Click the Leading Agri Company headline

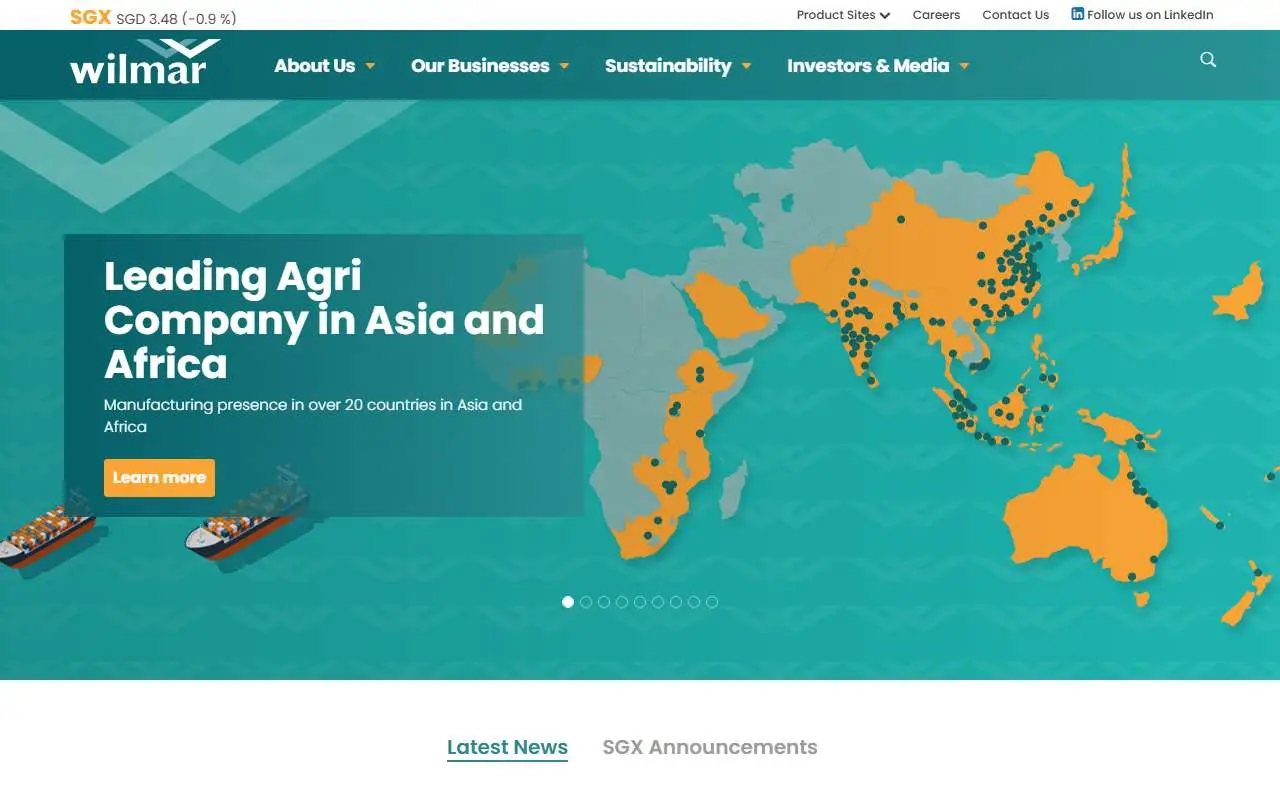click(x=324, y=320)
